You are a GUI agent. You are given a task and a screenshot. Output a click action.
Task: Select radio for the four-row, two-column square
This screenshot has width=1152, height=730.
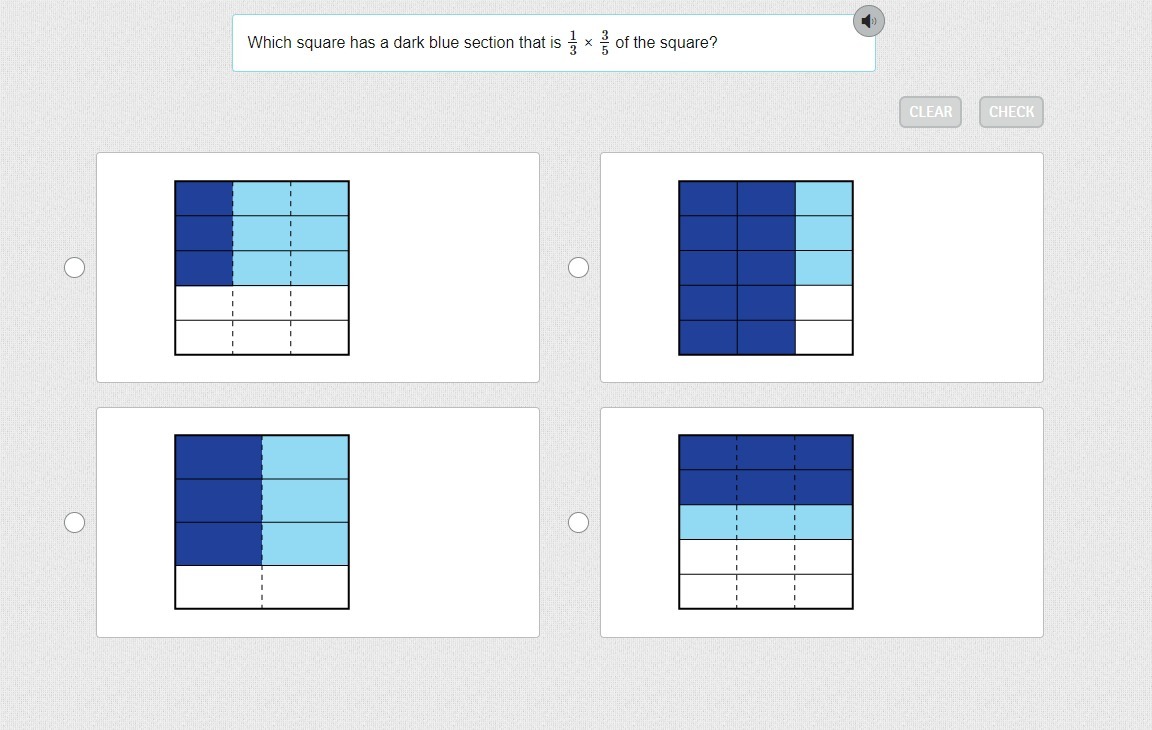(74, 522)
